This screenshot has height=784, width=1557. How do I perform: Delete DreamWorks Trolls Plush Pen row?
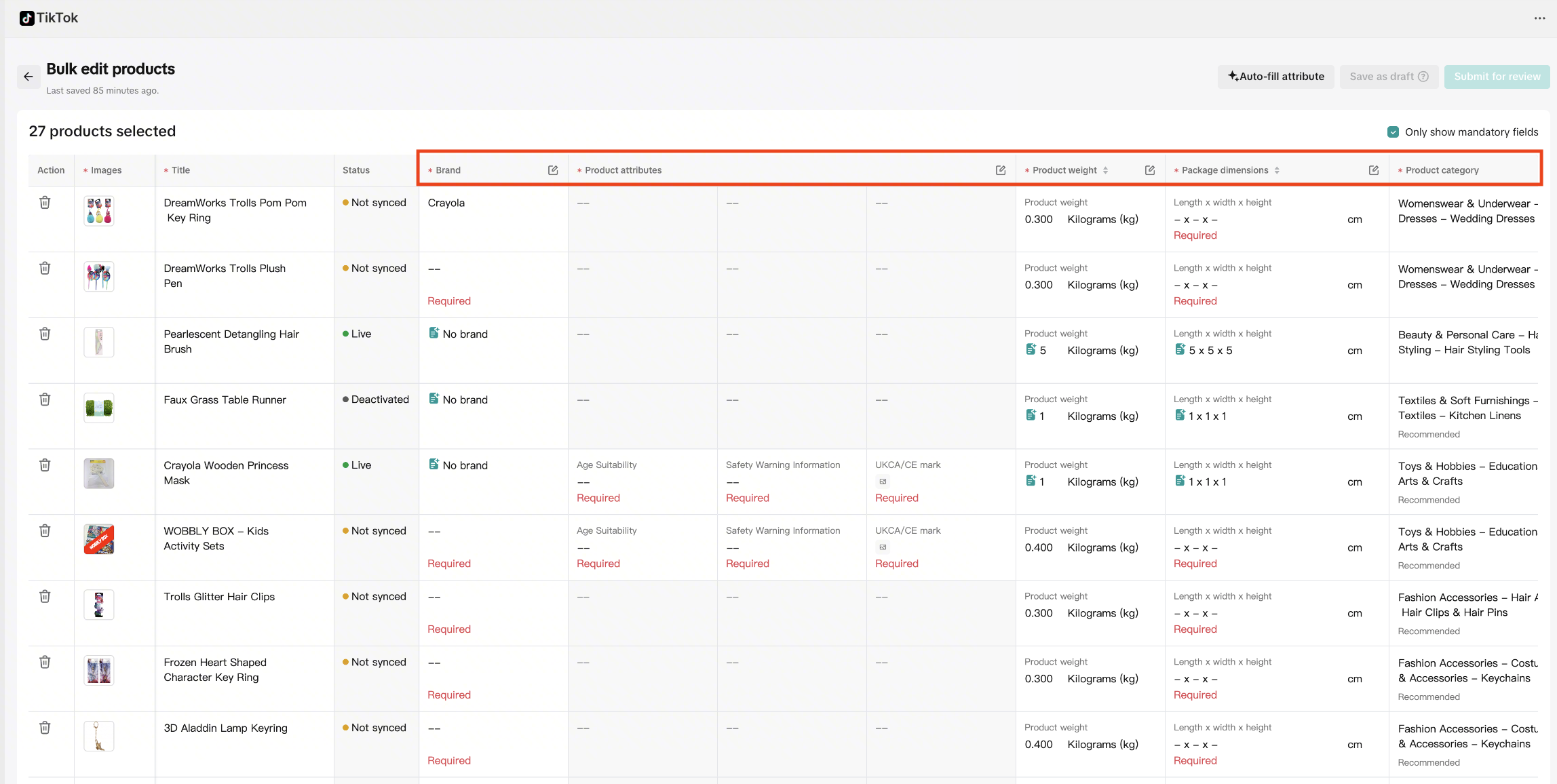coord(45,269)
